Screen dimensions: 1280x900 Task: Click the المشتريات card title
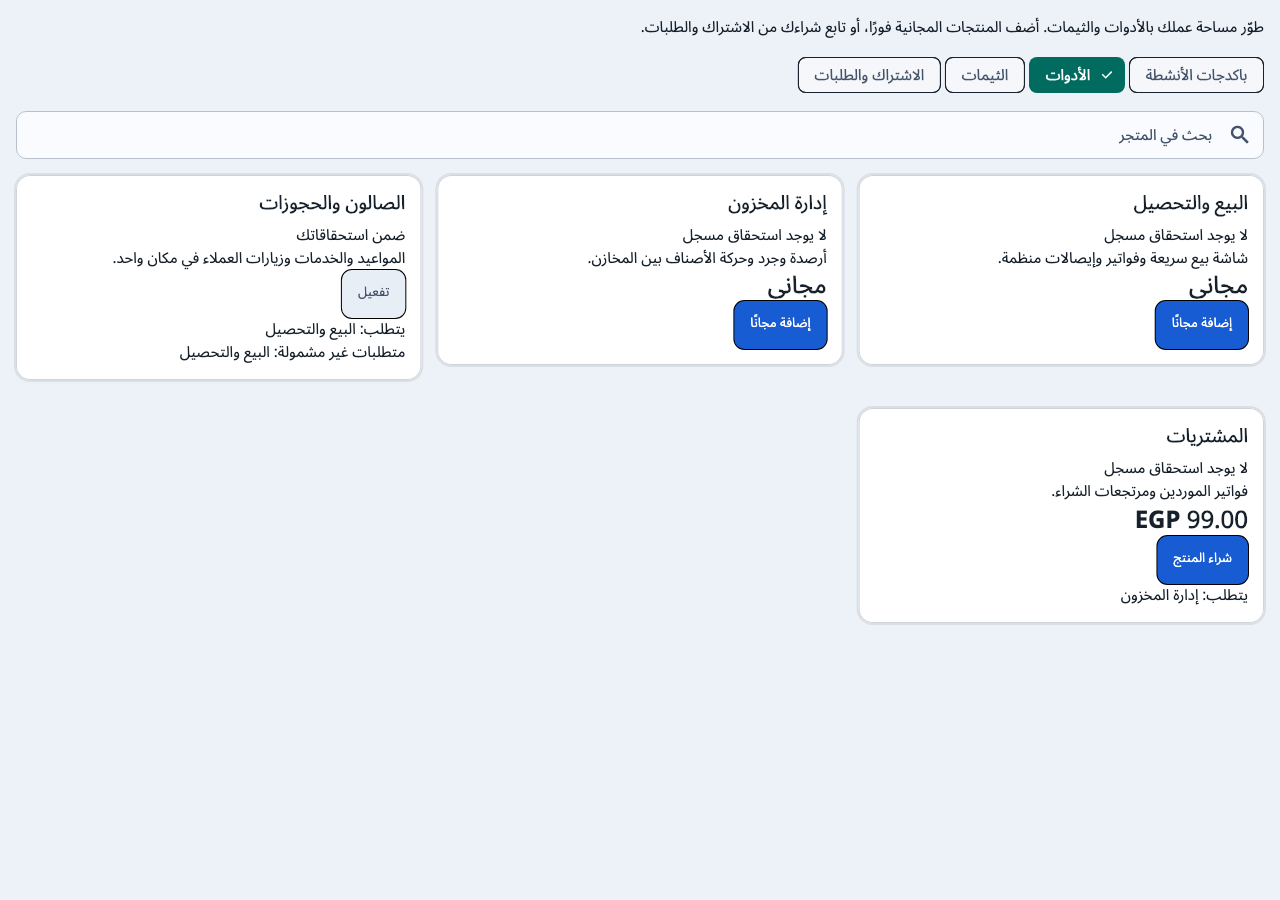click(1207, 435)
